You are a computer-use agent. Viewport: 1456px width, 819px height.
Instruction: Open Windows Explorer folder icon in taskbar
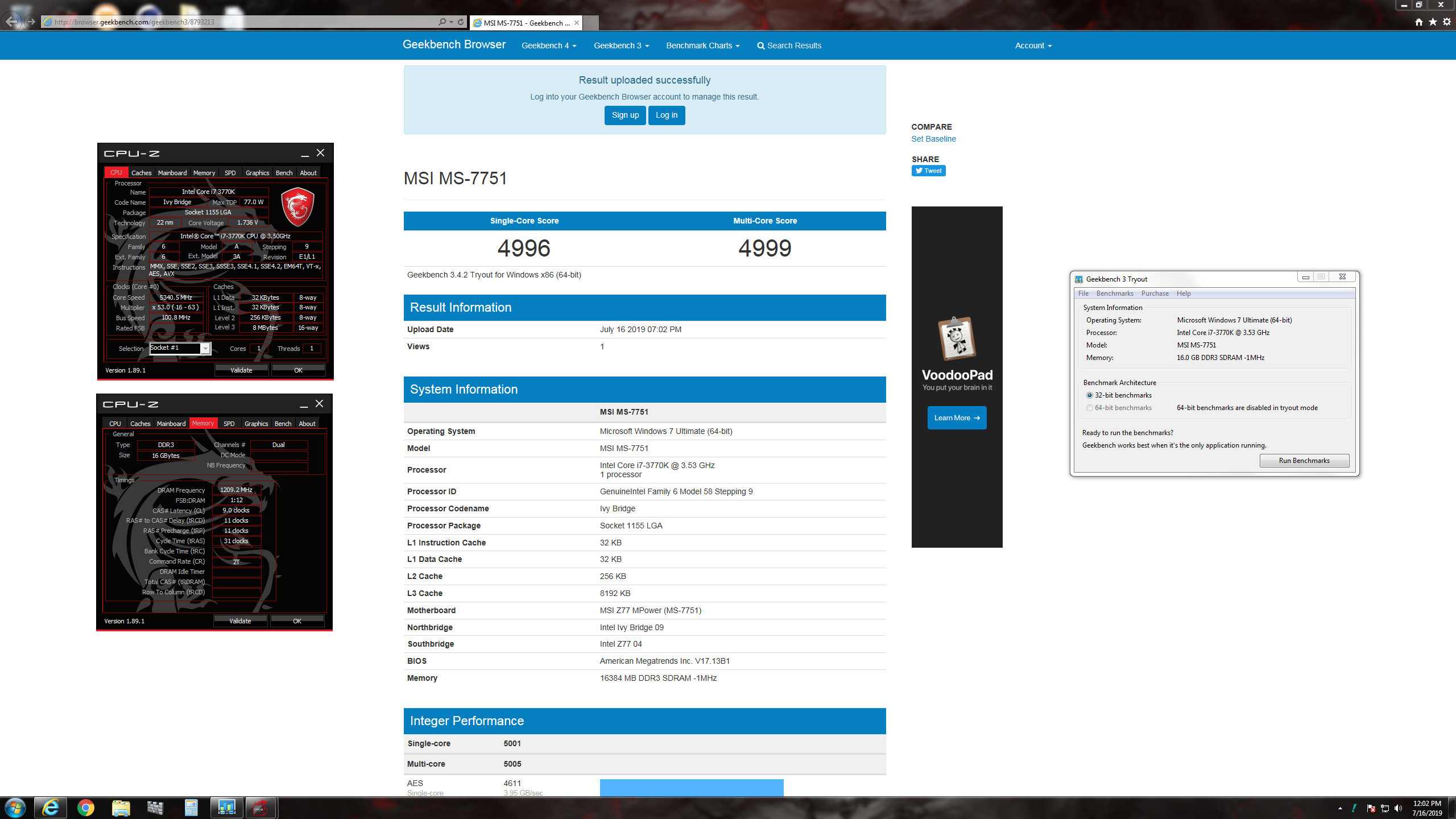coord(121,808)
